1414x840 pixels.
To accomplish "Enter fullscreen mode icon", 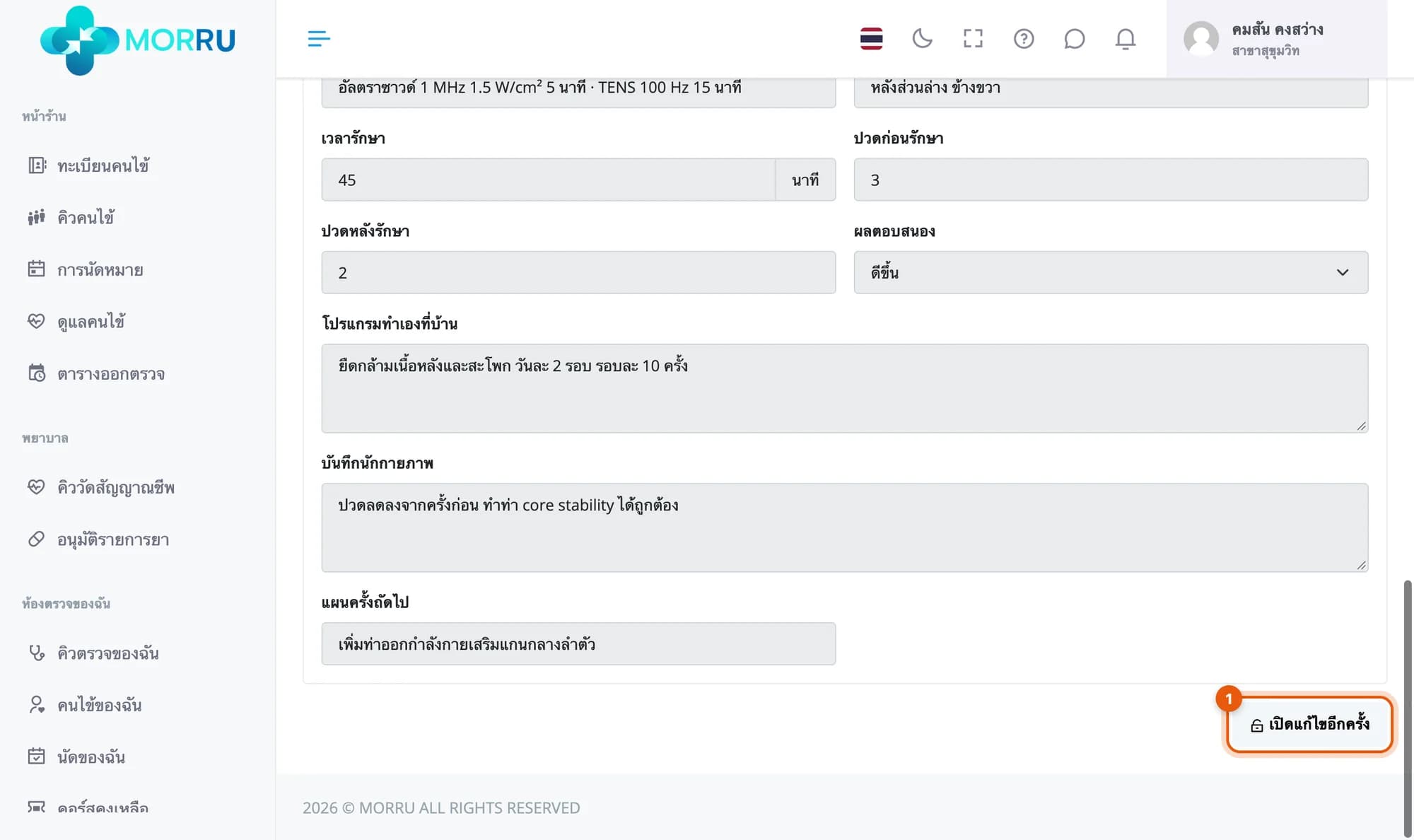I will pos(973,39).
